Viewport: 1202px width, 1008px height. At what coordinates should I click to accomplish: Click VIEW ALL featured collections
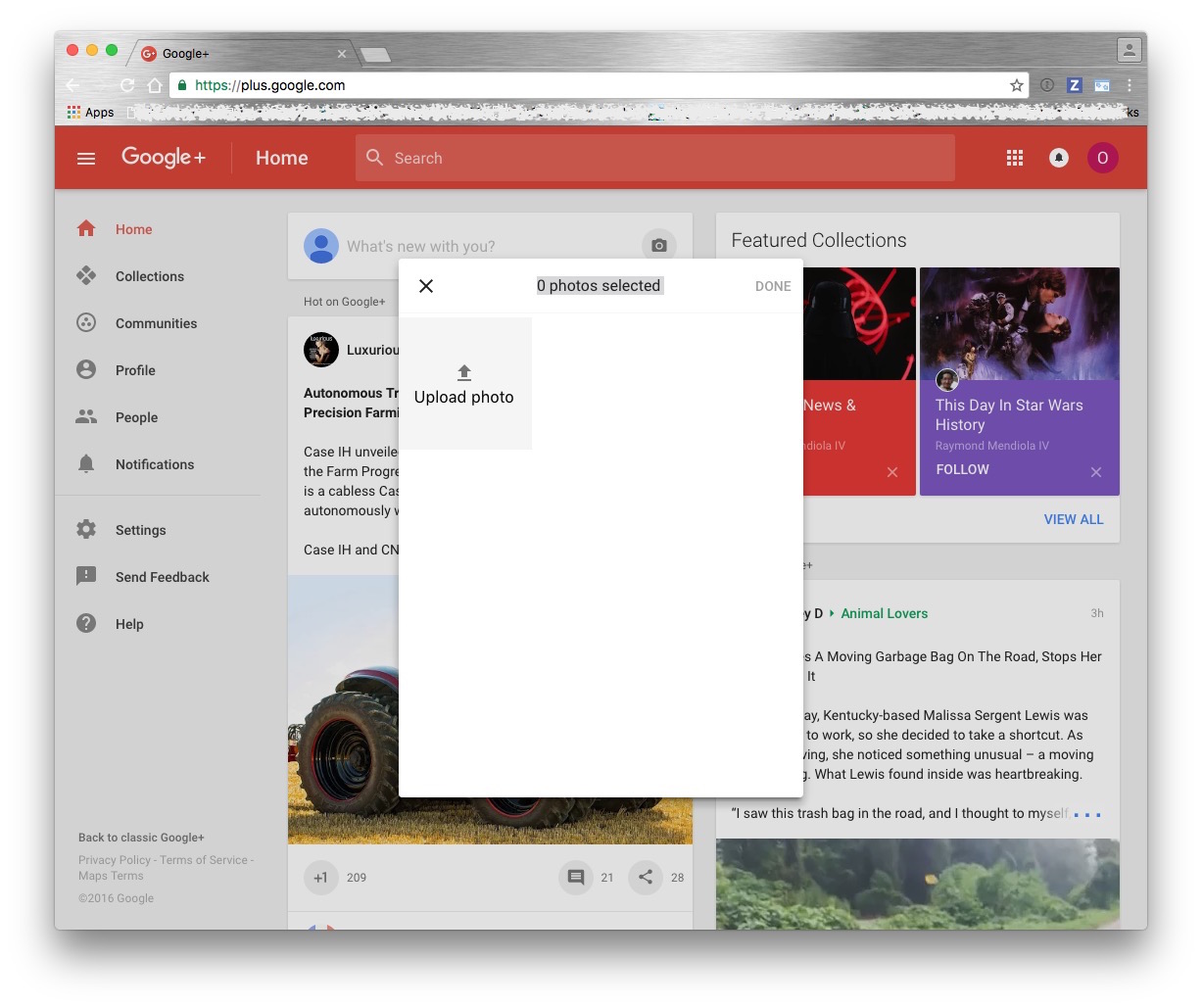click(1074, 519)
